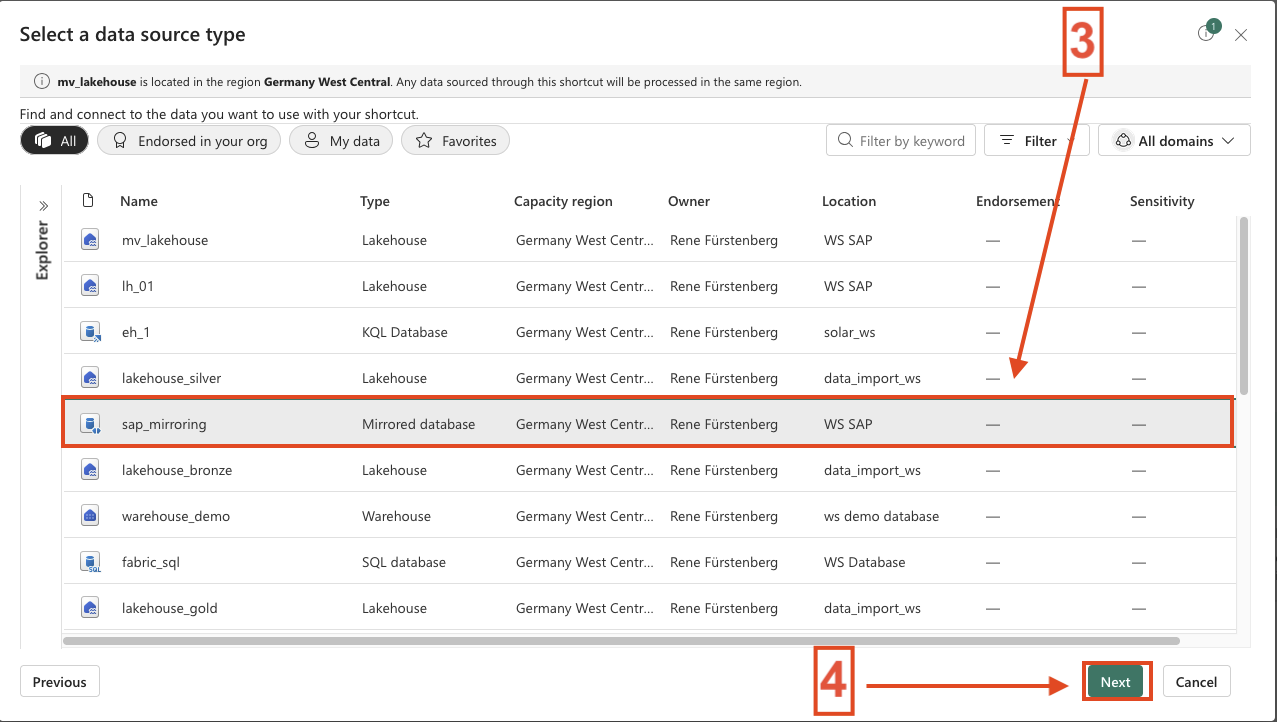This screenshot has height=722, width=1277.
Task: Open the notification info icon at top right
Action: [1206, 34]
